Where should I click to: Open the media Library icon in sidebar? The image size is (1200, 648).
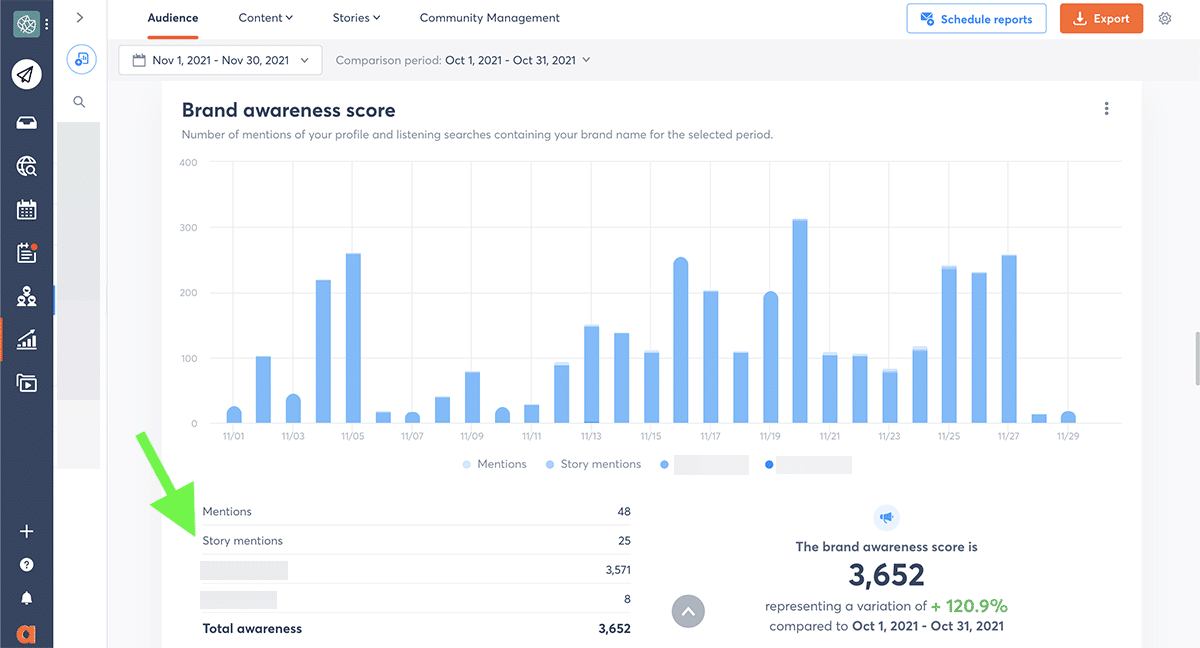coord(27,383)
